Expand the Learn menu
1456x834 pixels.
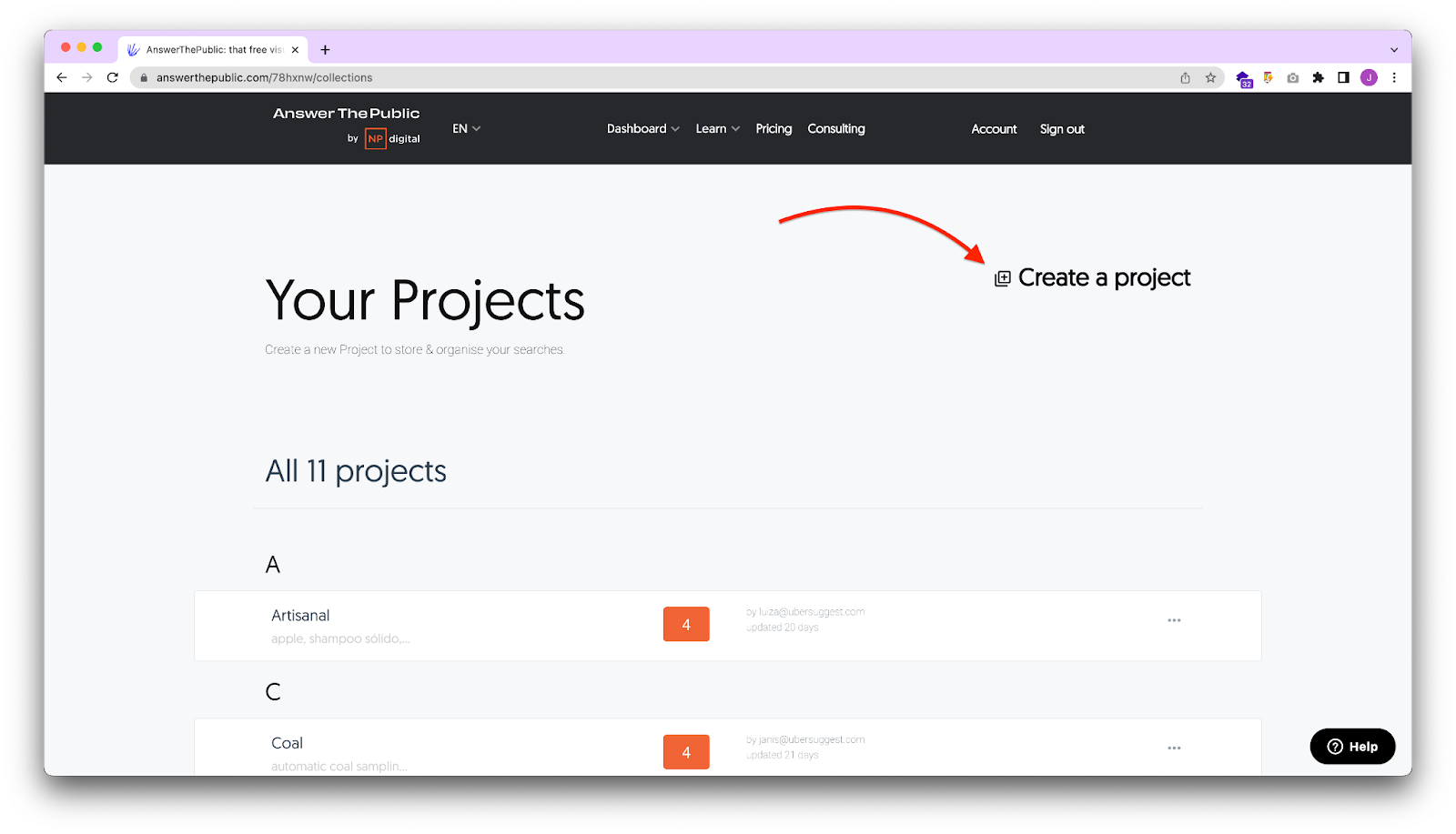(718, 129)
